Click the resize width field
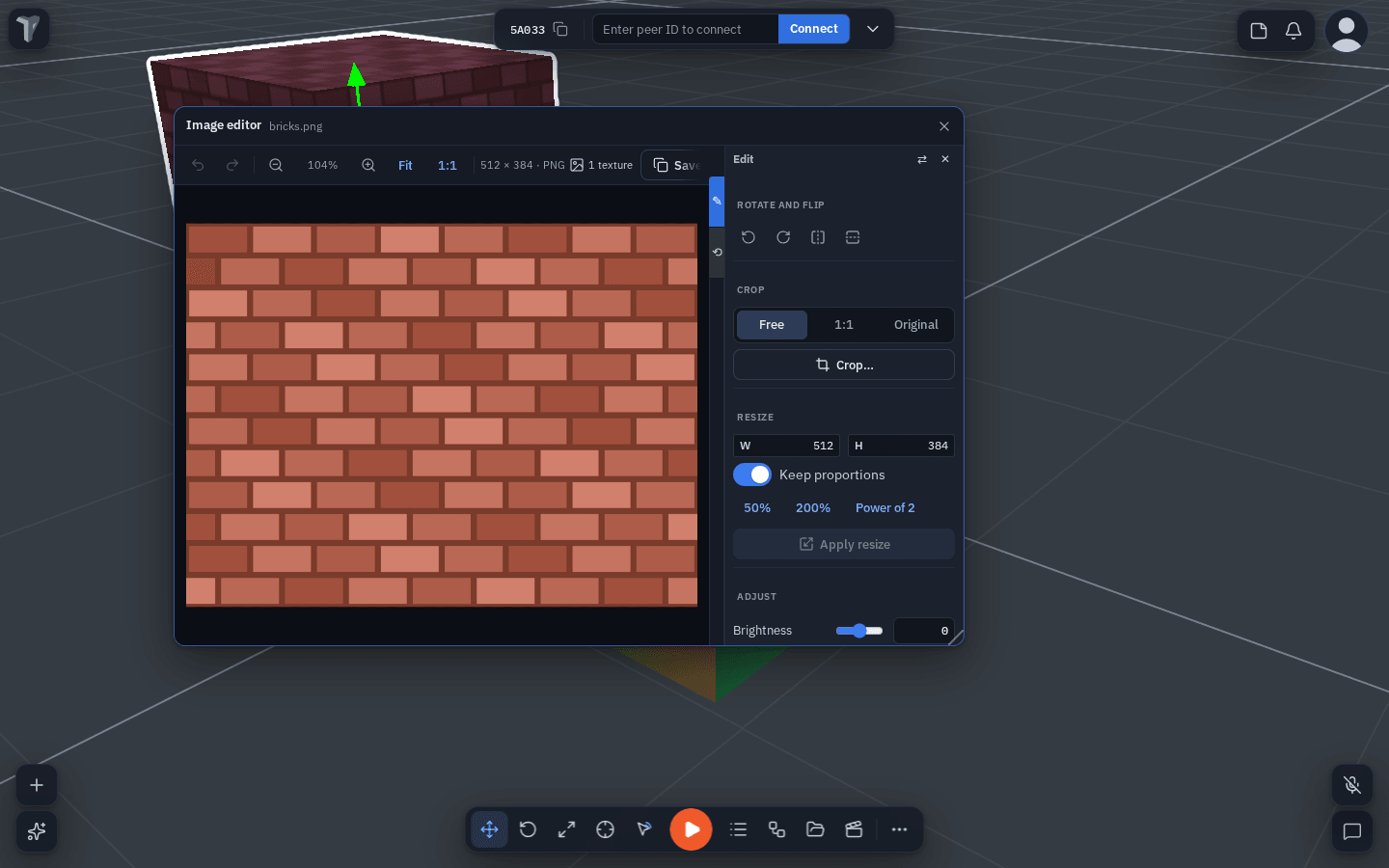Viewport: 1389px width, 868px height. [786, 446]
